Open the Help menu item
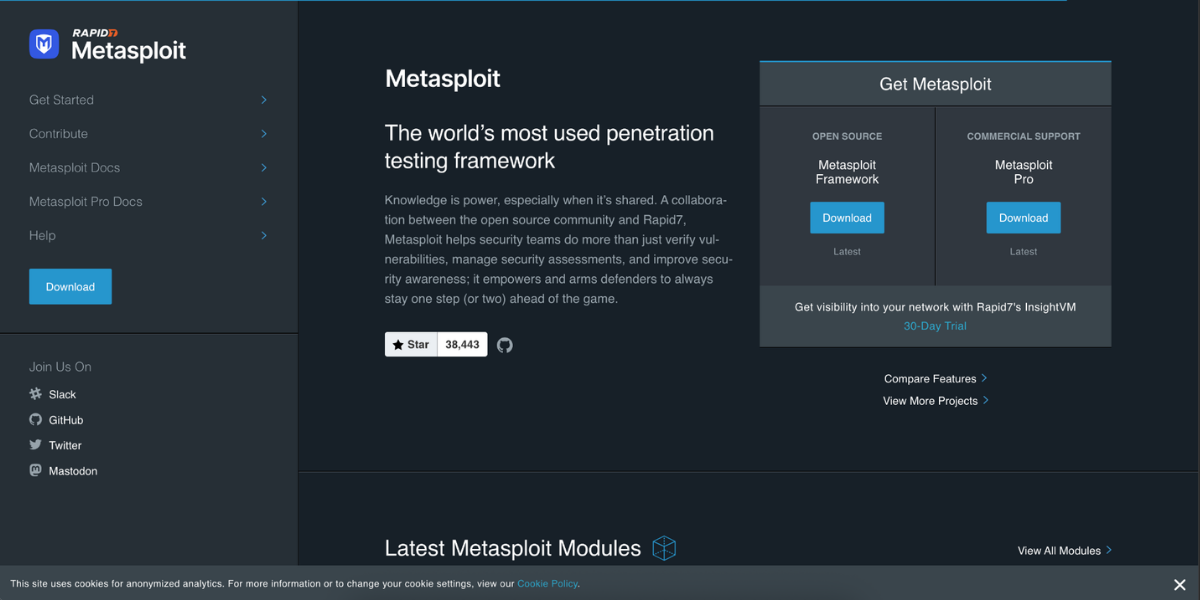1200x600 pixels. [43, 236]
